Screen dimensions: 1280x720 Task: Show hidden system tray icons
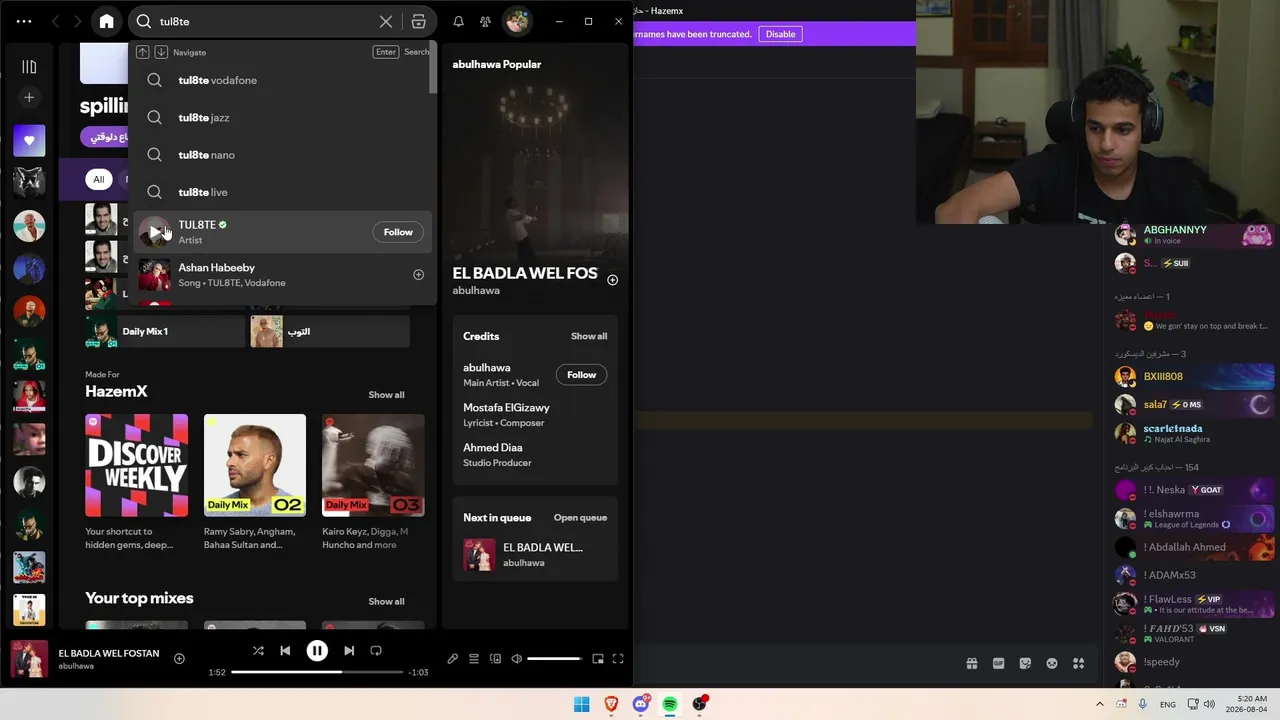[1100, 704]
